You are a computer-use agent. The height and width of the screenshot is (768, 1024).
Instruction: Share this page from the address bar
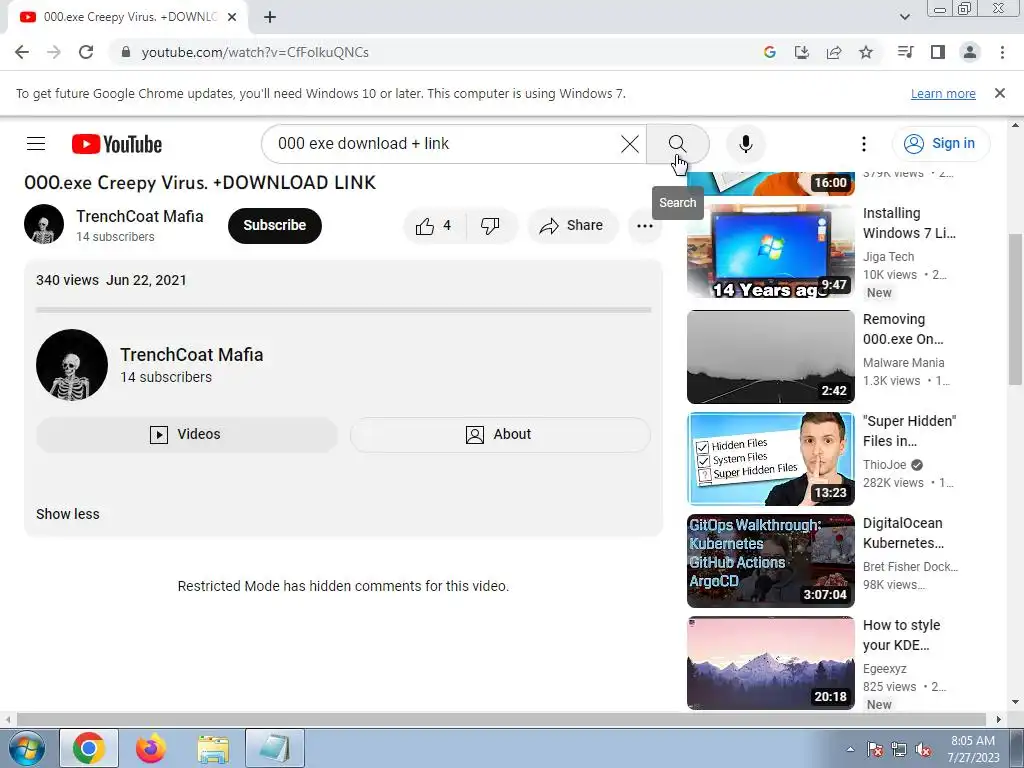(834, 52)
